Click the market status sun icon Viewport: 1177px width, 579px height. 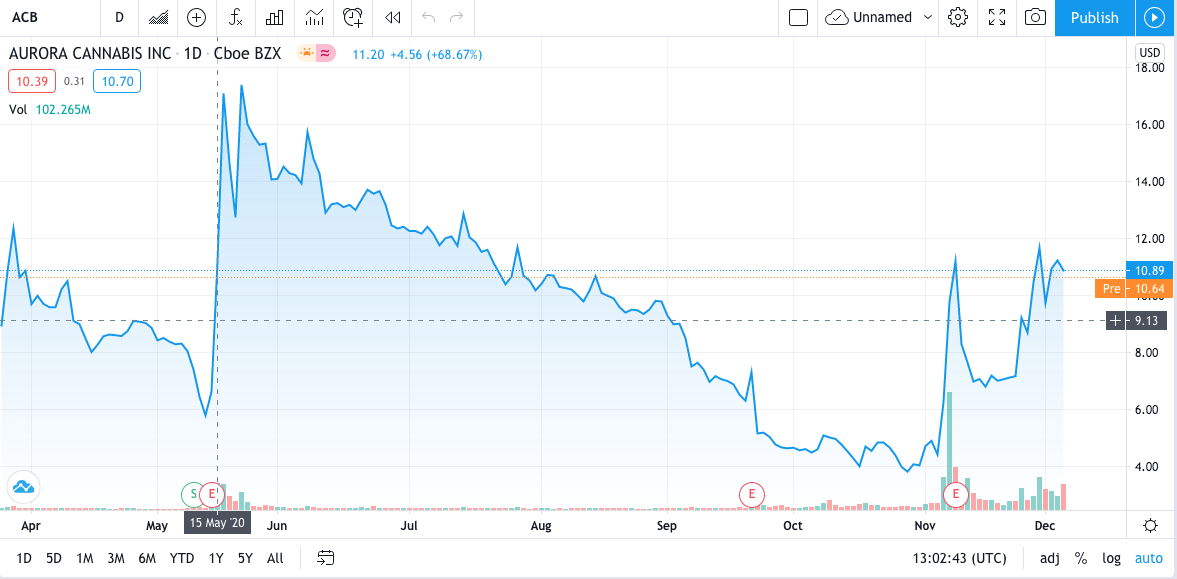(306, 53)
